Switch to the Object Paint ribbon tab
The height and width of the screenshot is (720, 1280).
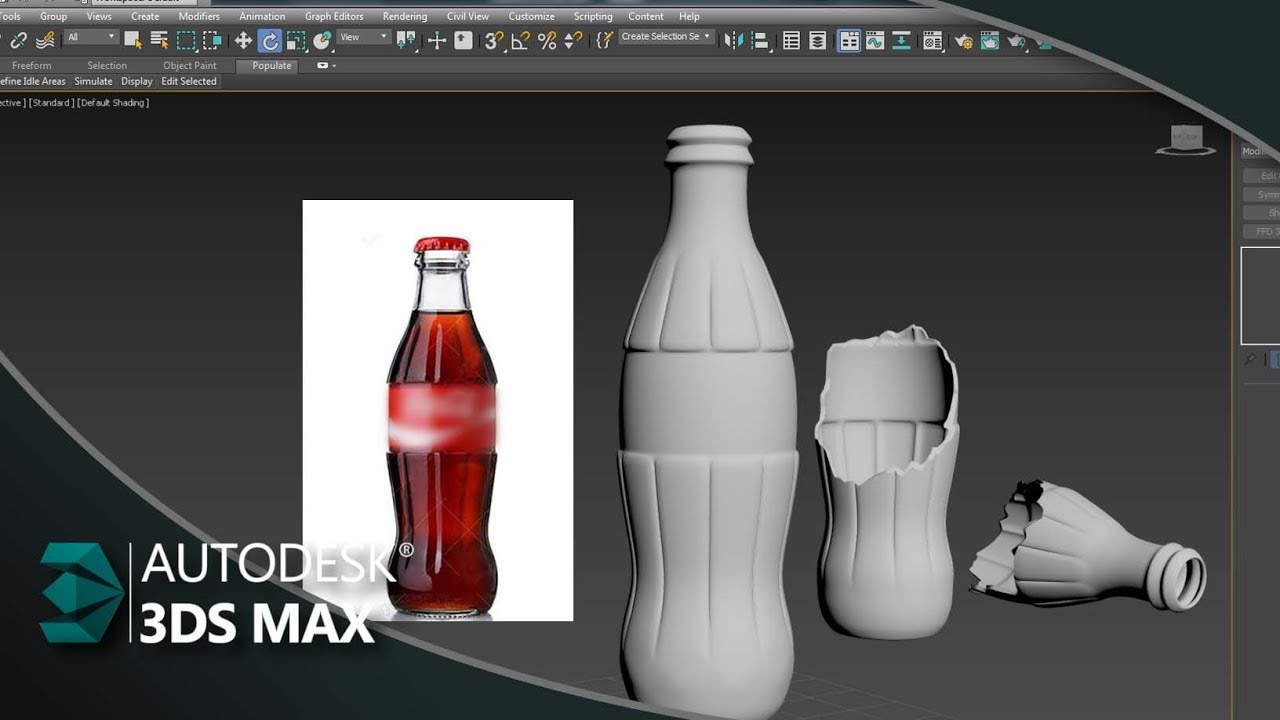tap(190, 66)
